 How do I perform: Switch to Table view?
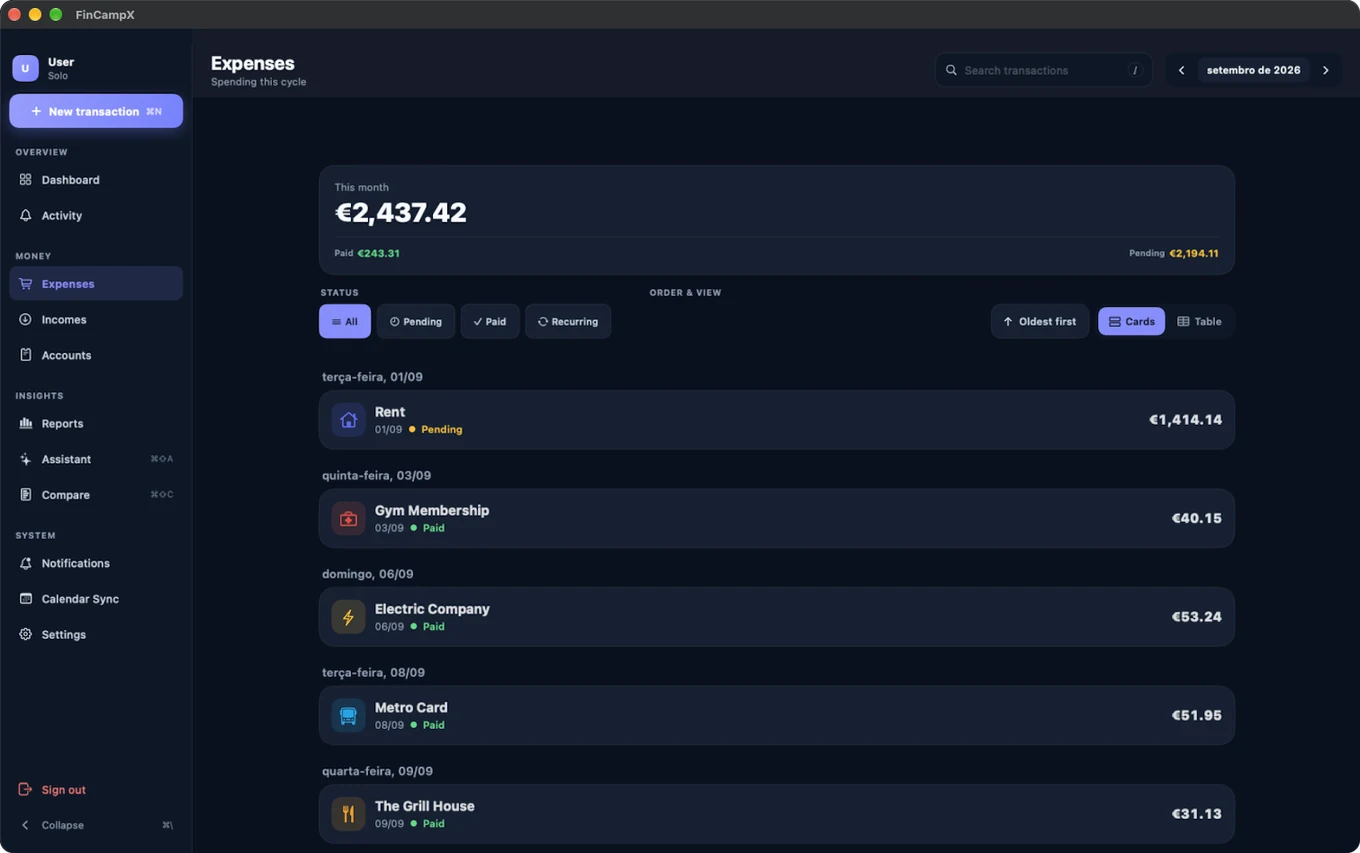coord(1200,322)
